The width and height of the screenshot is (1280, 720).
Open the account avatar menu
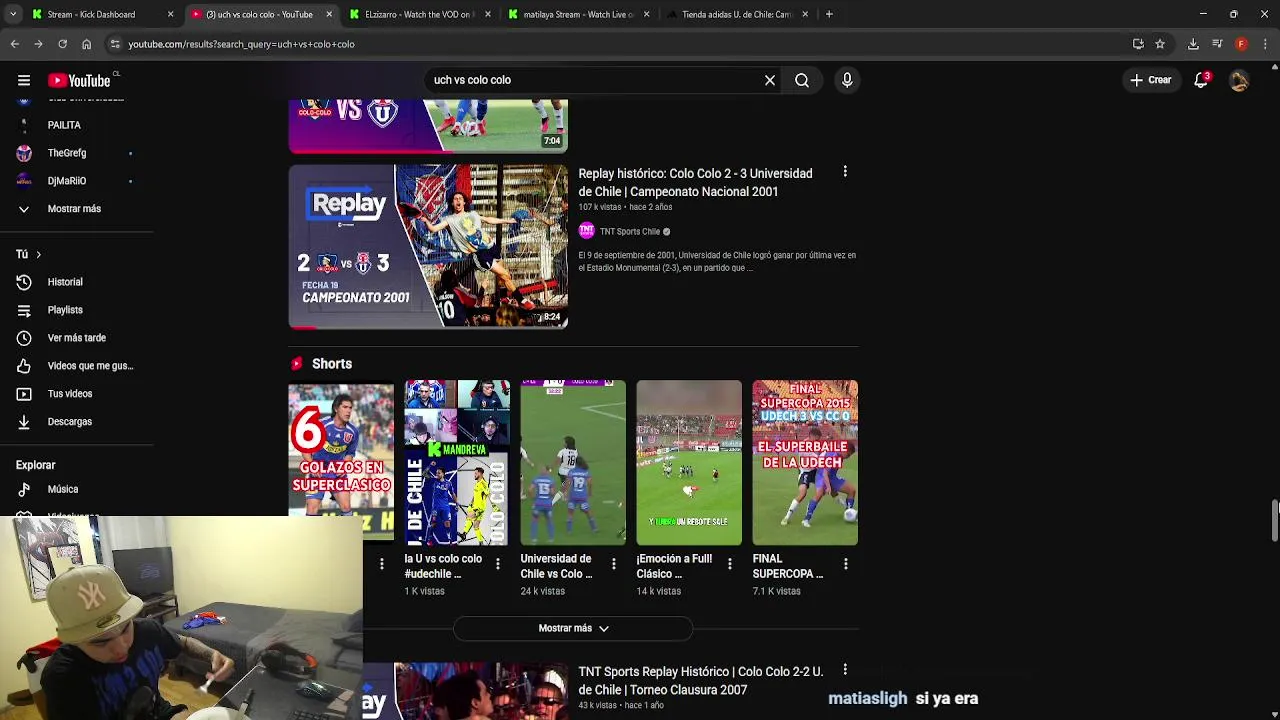point(1239,80)
